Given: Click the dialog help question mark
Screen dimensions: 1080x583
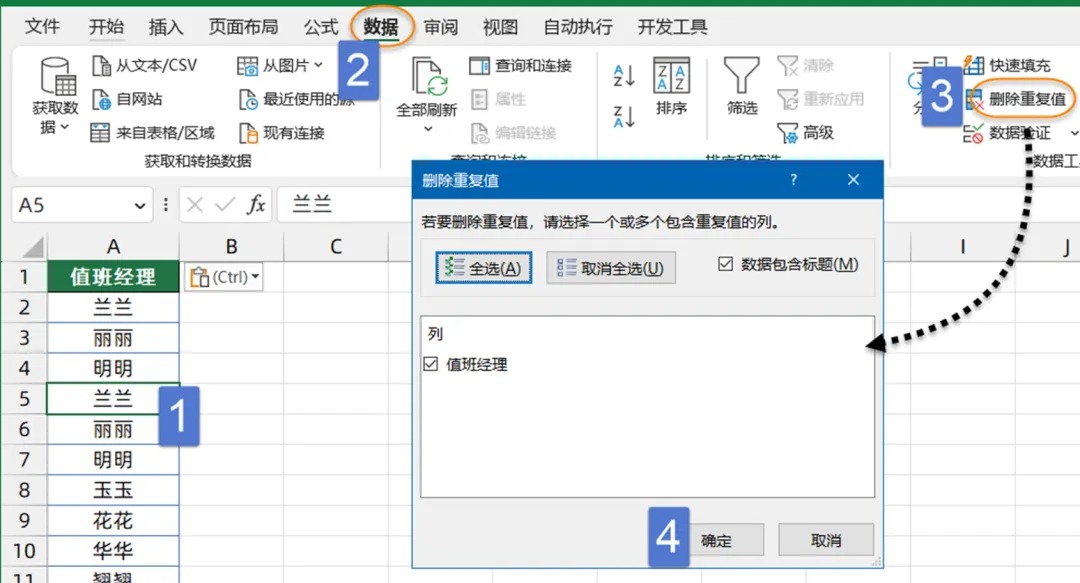Looking at the screenshot, I should [x=793, y=180].
